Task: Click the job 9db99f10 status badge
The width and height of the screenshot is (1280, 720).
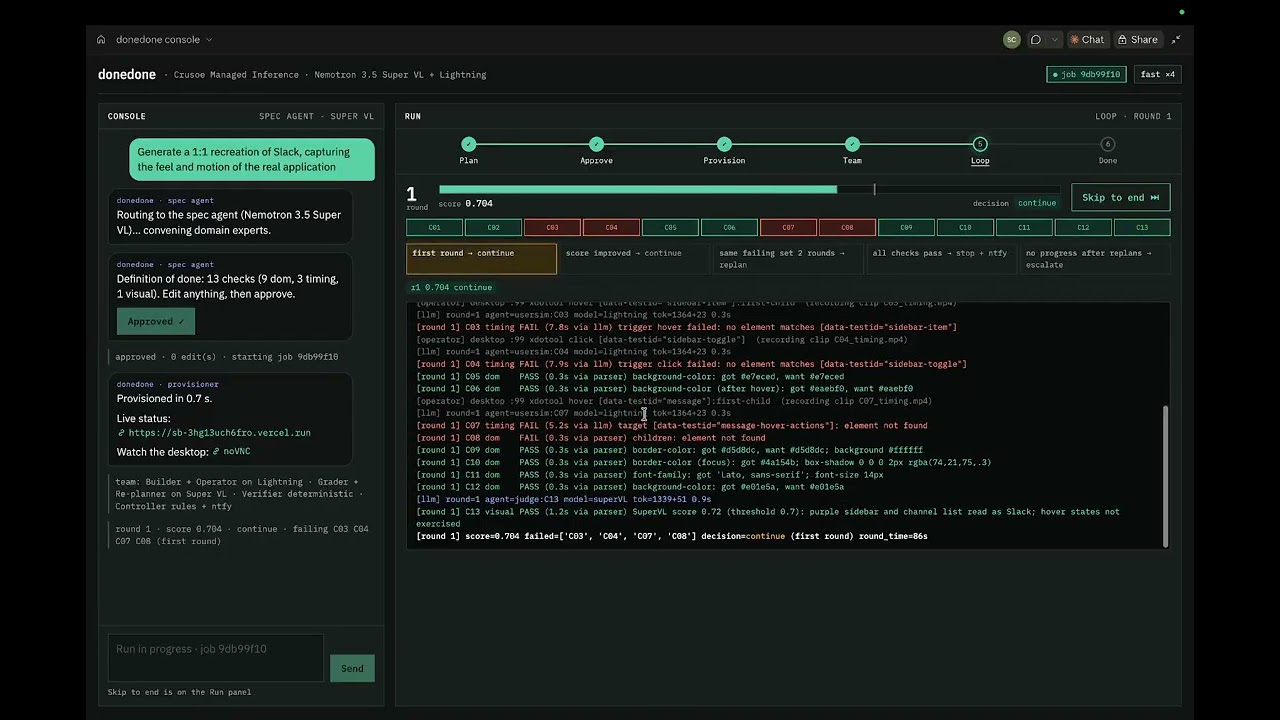Action: click(1087, 74)
